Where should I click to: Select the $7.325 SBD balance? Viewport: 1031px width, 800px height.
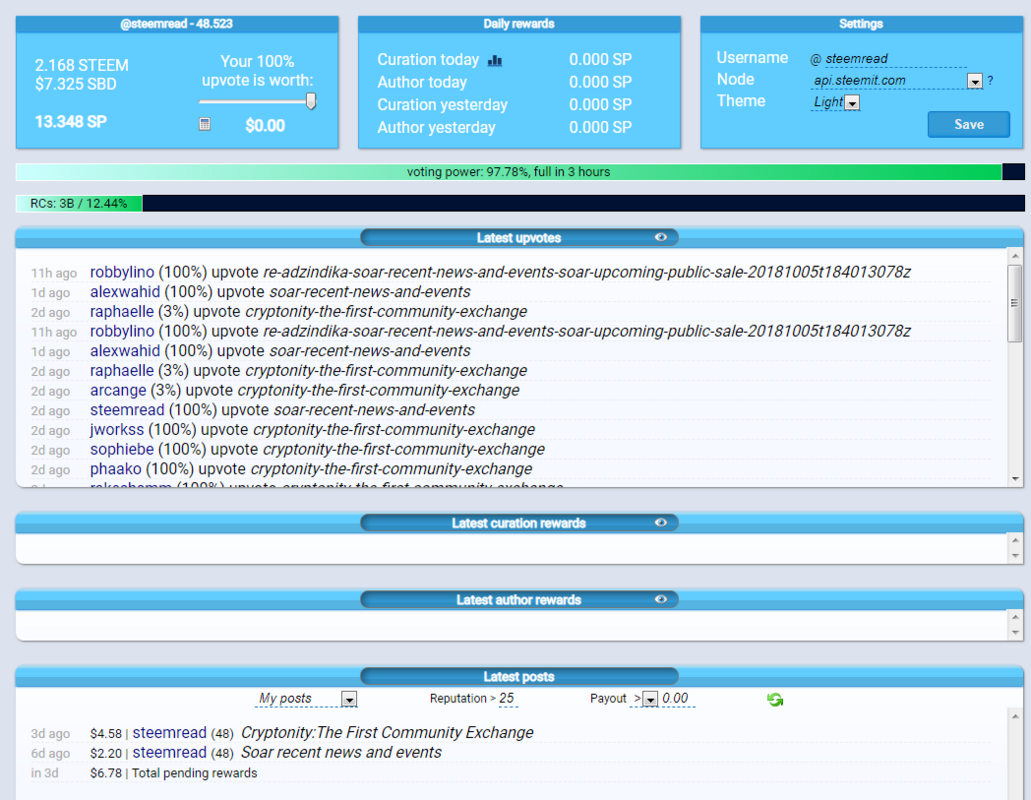click(76, 84)
